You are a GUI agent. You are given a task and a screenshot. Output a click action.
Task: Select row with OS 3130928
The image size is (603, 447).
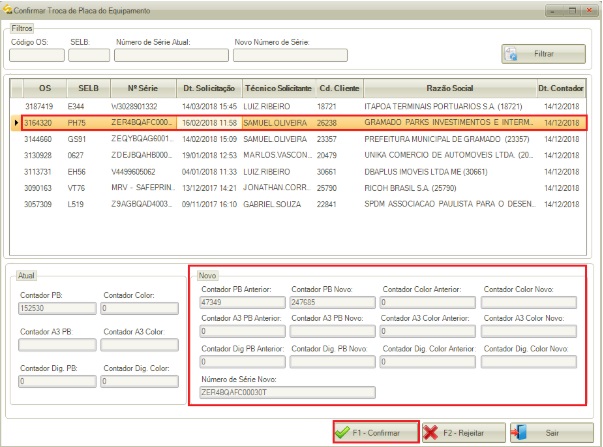point(297,155)
